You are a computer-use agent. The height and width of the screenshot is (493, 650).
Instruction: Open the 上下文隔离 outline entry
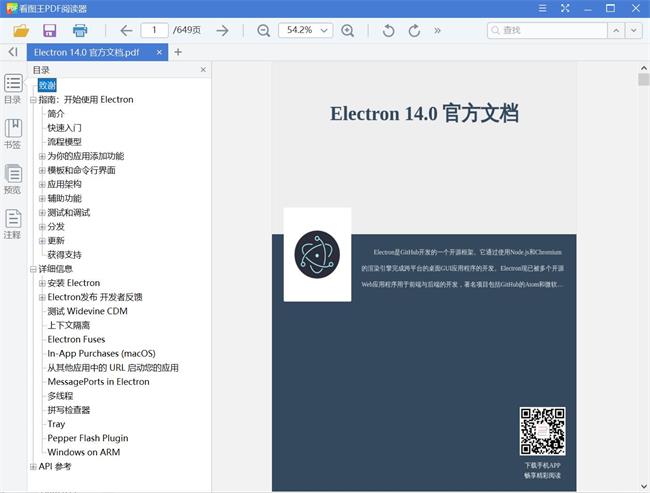[68, 325]
